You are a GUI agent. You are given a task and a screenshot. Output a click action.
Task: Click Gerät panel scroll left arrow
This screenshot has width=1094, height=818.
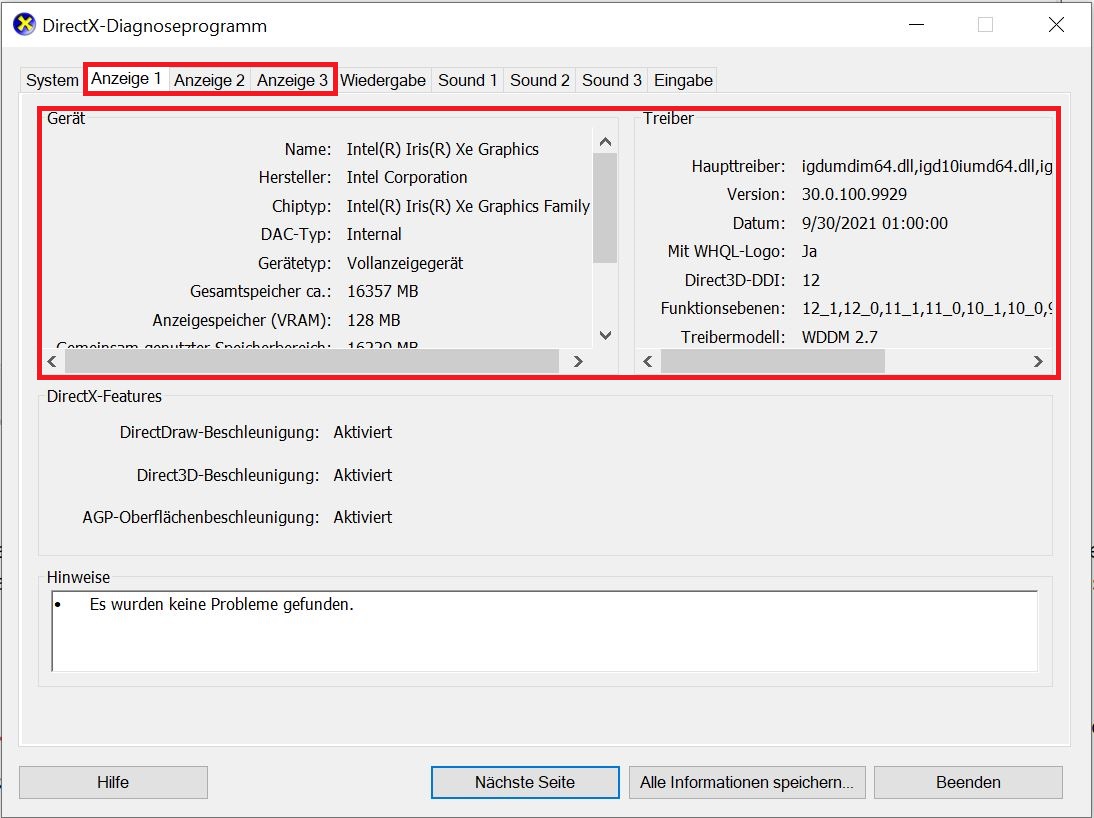tap(52, 362)
